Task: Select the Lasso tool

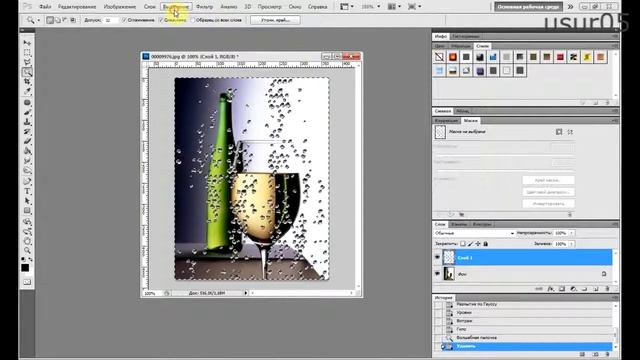Action: [27, 62]
